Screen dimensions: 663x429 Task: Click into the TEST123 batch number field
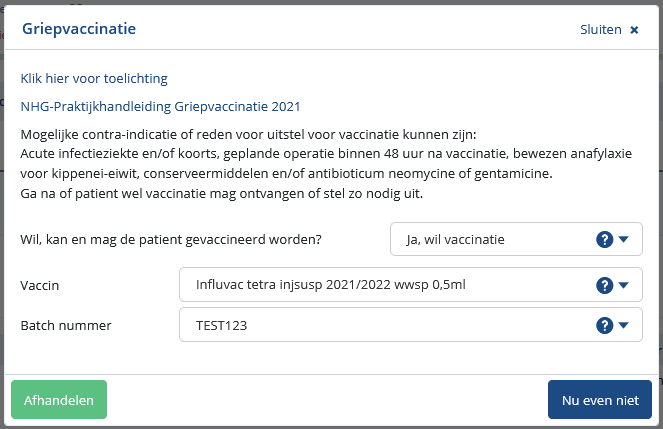[x=380, y=325]
